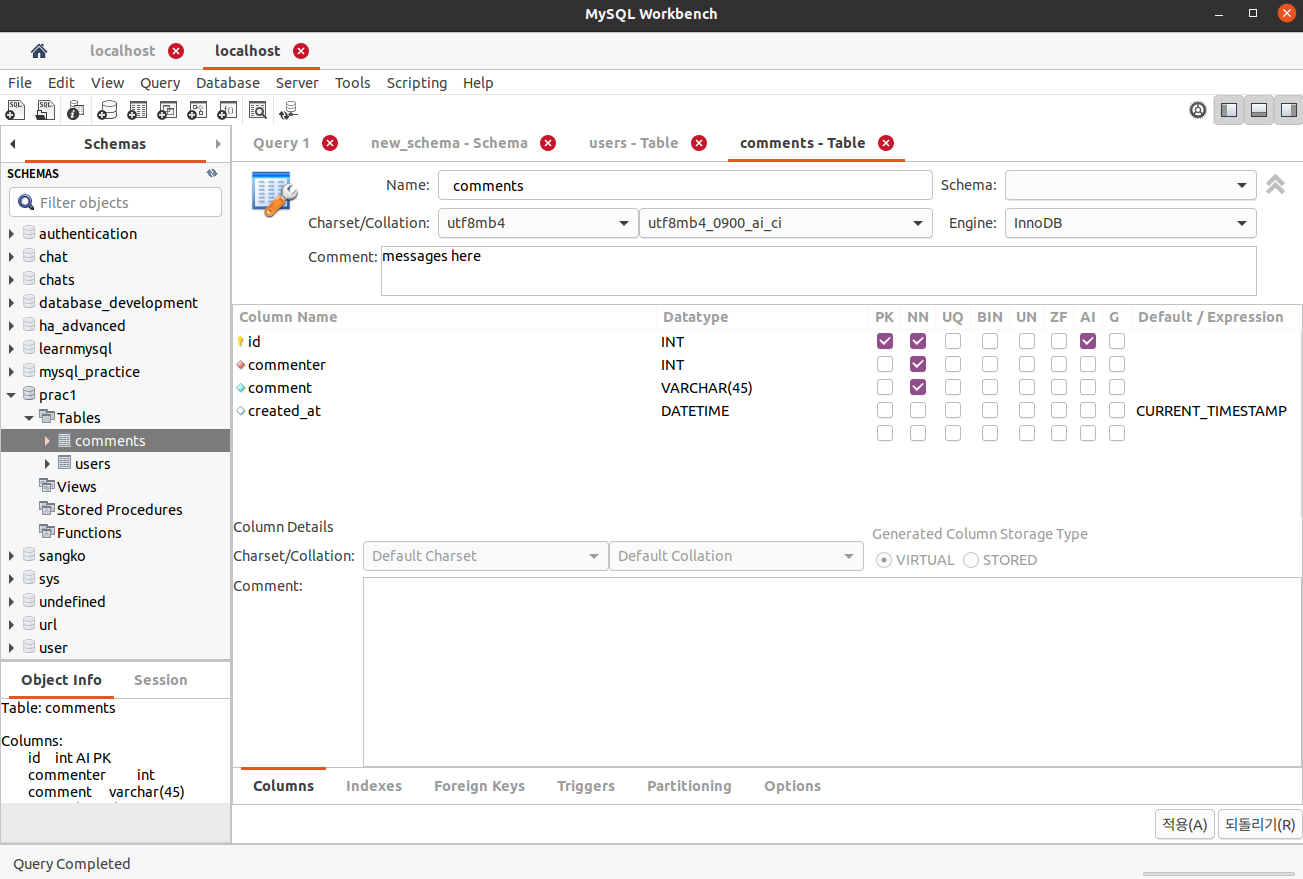Create a new table using the toolbar icon
The width and height of the screenshot is (1303, 879).
[137, 110]
